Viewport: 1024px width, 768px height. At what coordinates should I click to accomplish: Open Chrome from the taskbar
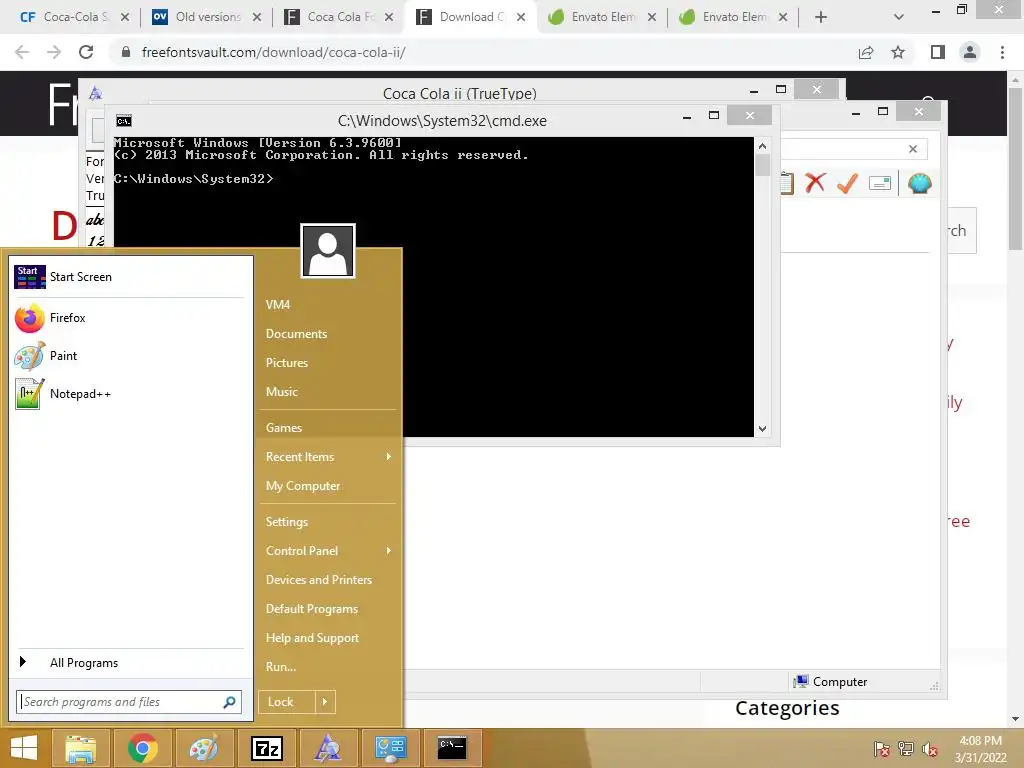coord(142,748)
